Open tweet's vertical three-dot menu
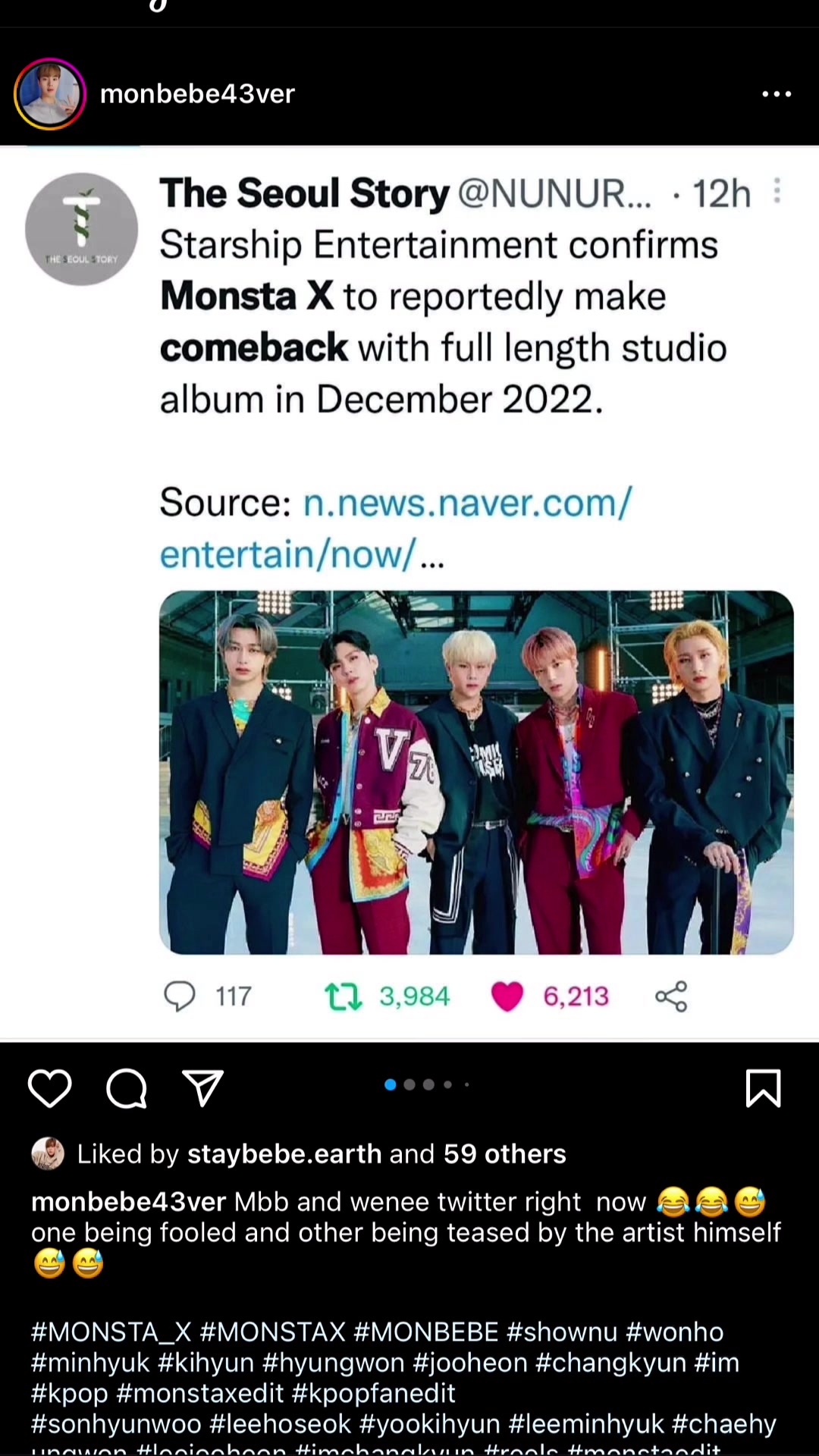 [777, 191]
